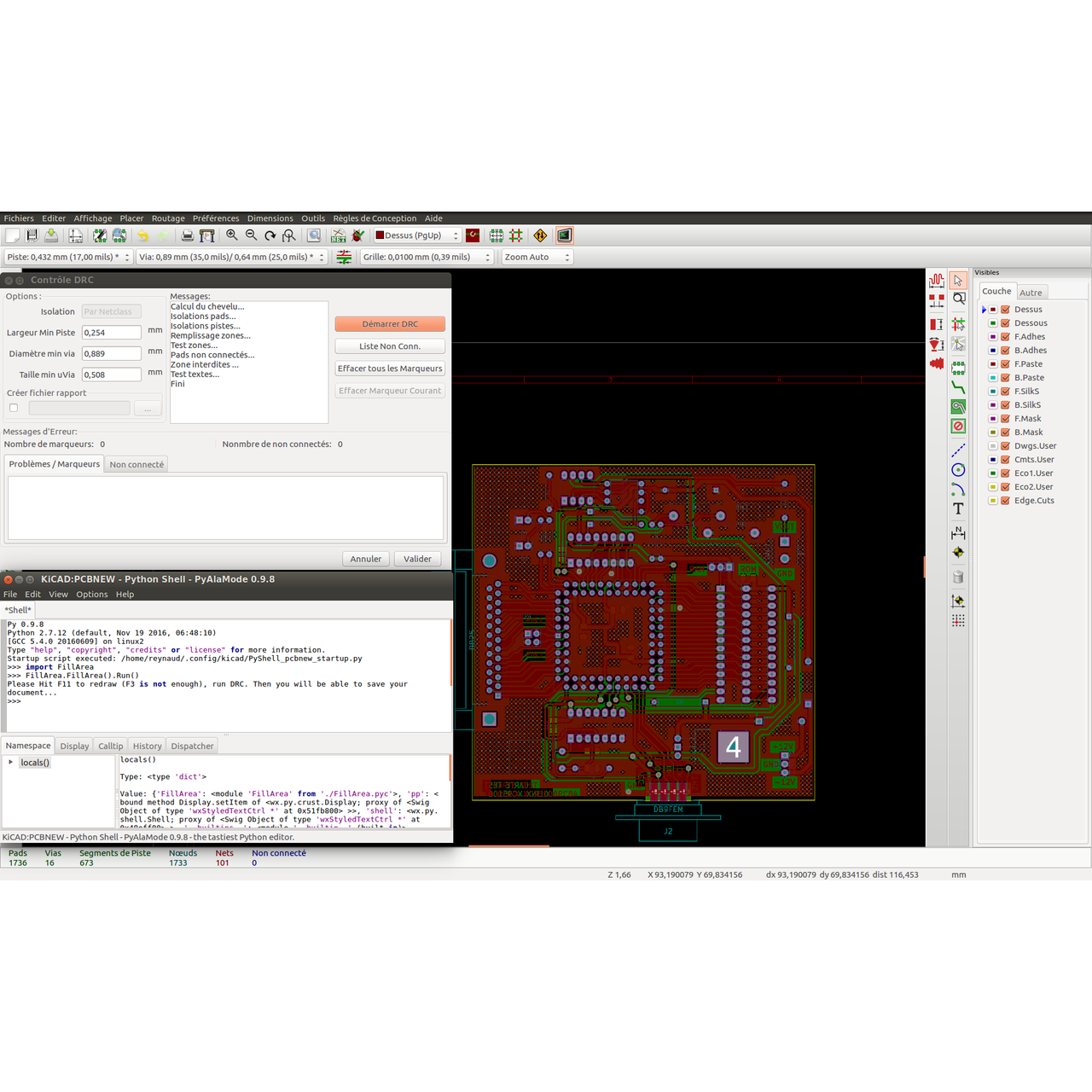
Task: Select the add text T tool
Action: coord(958,508)
